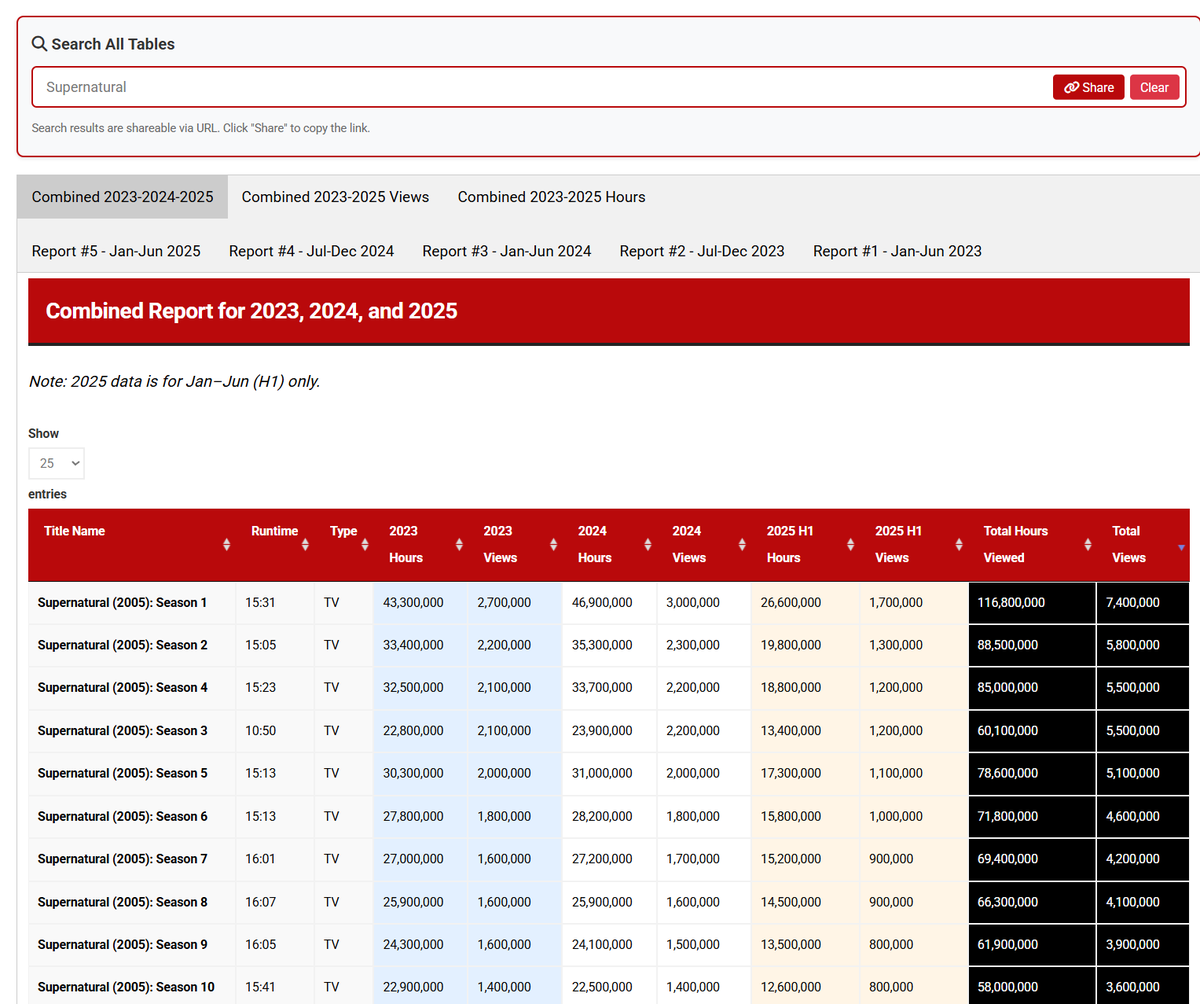Click Season 3 runtime 10:50
The height and width of the screenshot is (1004, 1200).
coord(260,731)
